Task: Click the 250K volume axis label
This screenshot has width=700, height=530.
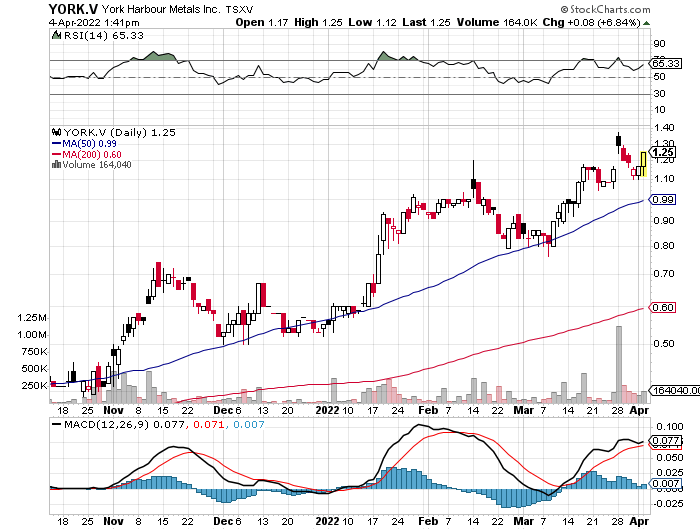Action: (x=34, y=386)
